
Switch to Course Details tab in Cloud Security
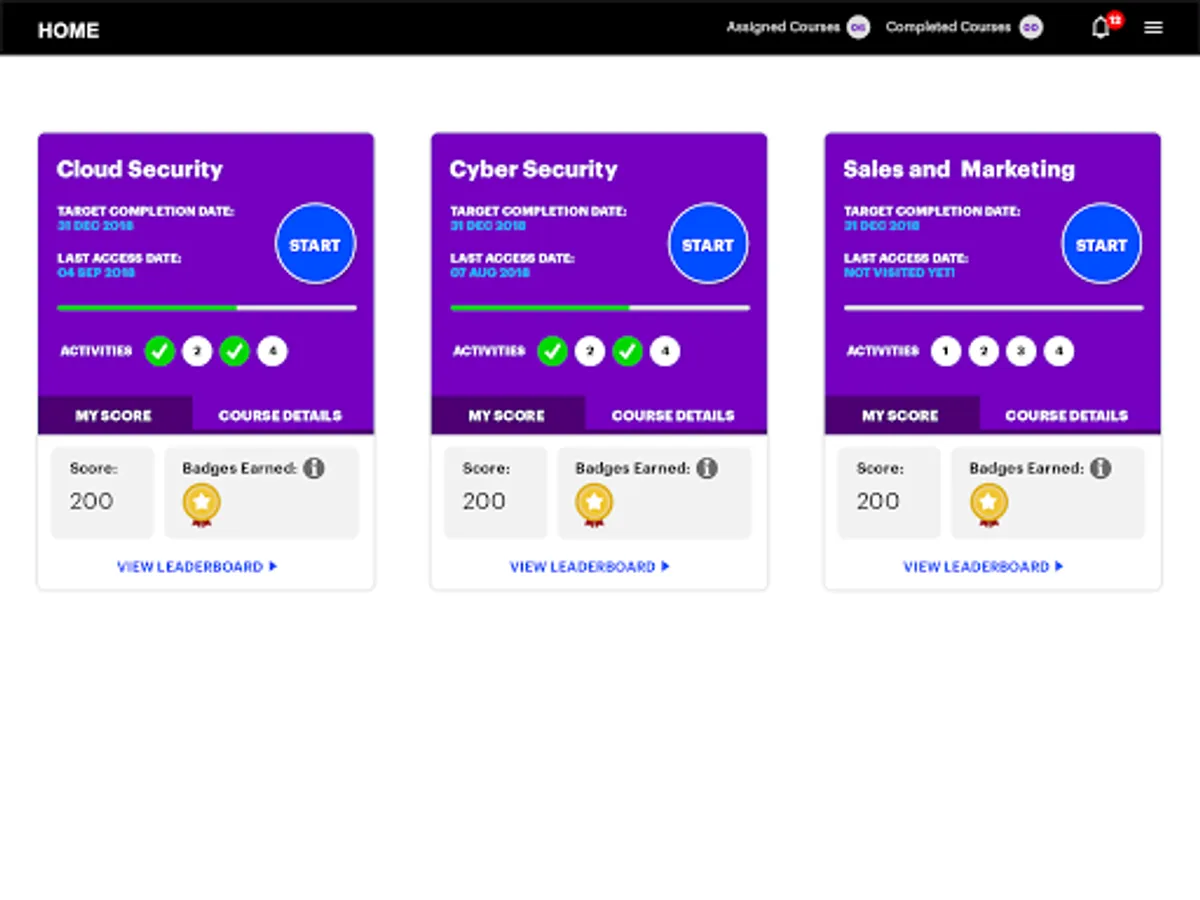(x=280, y=415)
